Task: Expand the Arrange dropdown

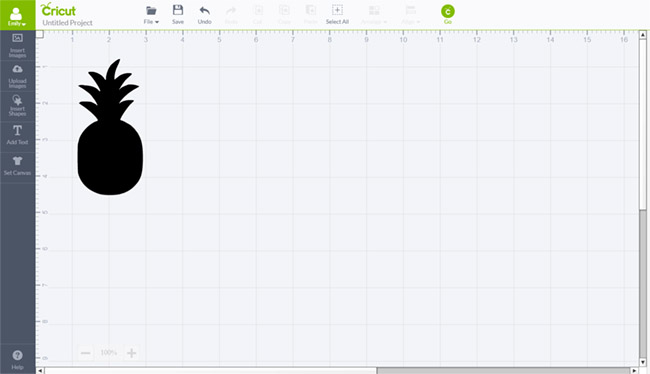Action: (374, 15)
